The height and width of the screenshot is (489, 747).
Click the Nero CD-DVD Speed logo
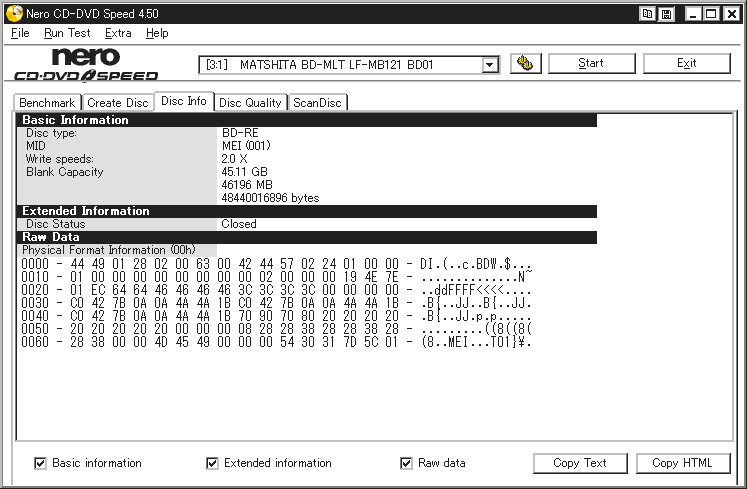click(x=86, y=64)
